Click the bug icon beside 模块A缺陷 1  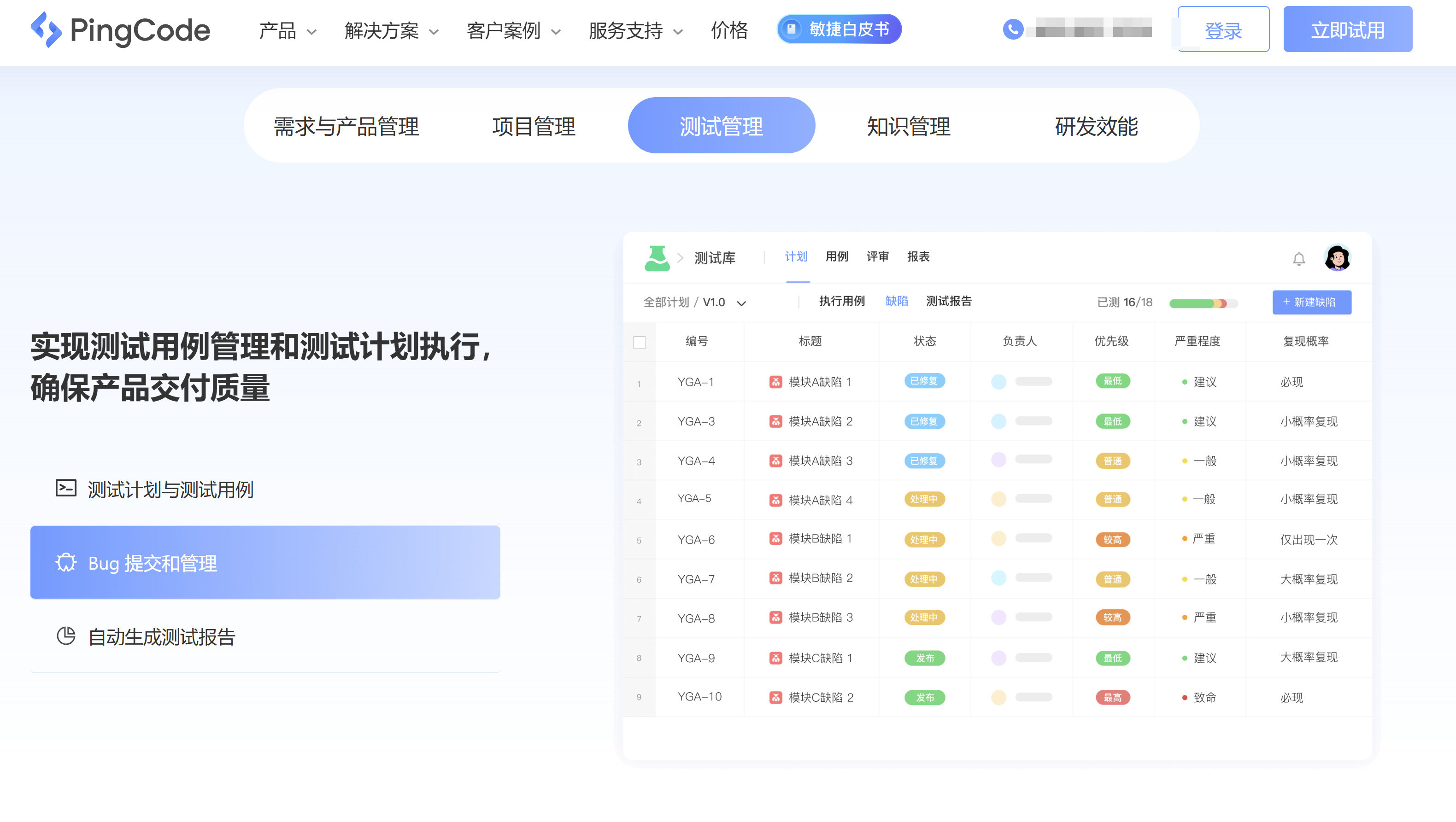click(x=776, y=381)
